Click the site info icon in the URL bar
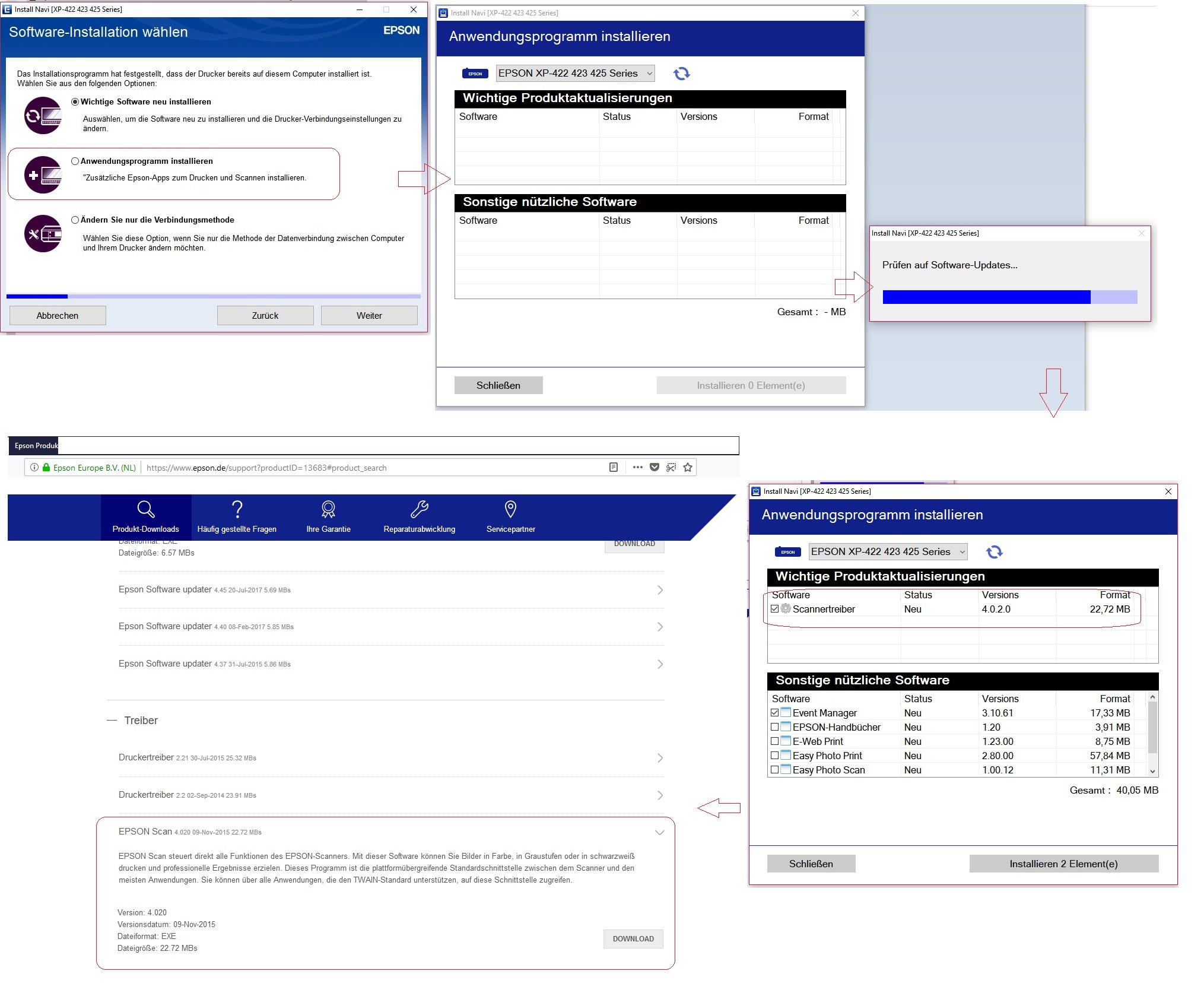The image size is (1204, 993). click(34, 468)
